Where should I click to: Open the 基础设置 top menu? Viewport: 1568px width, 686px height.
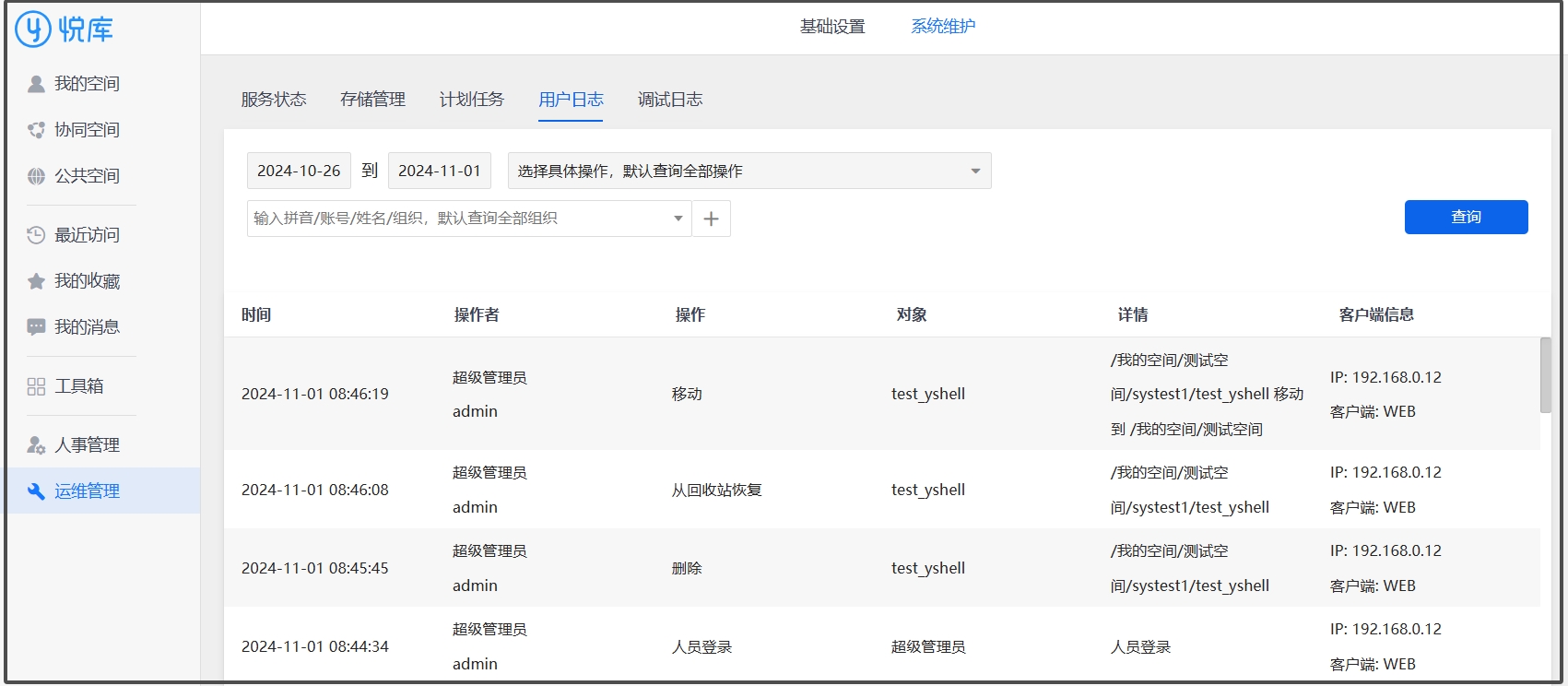coord(832,27)
